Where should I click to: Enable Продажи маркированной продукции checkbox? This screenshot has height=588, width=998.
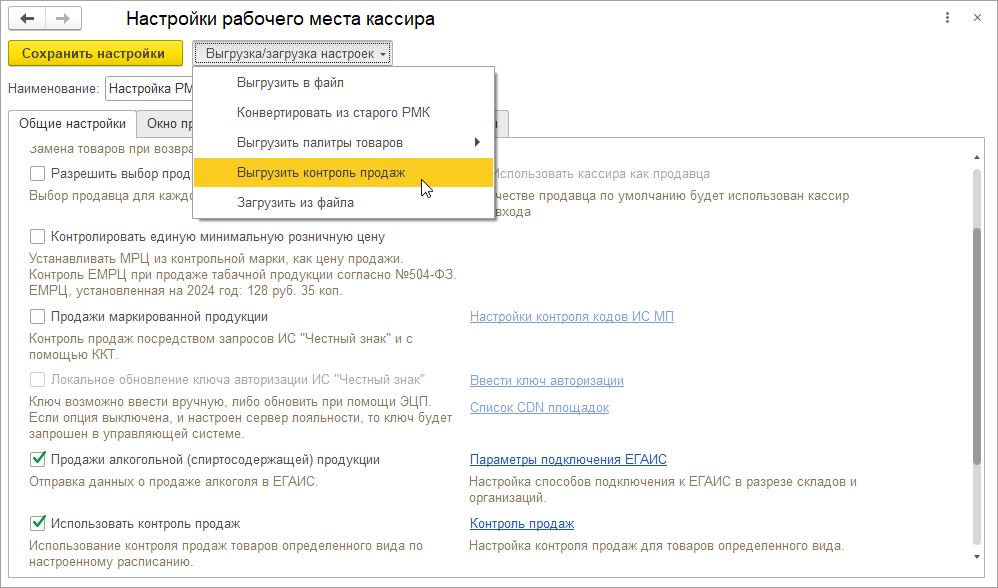coord(38,316)
